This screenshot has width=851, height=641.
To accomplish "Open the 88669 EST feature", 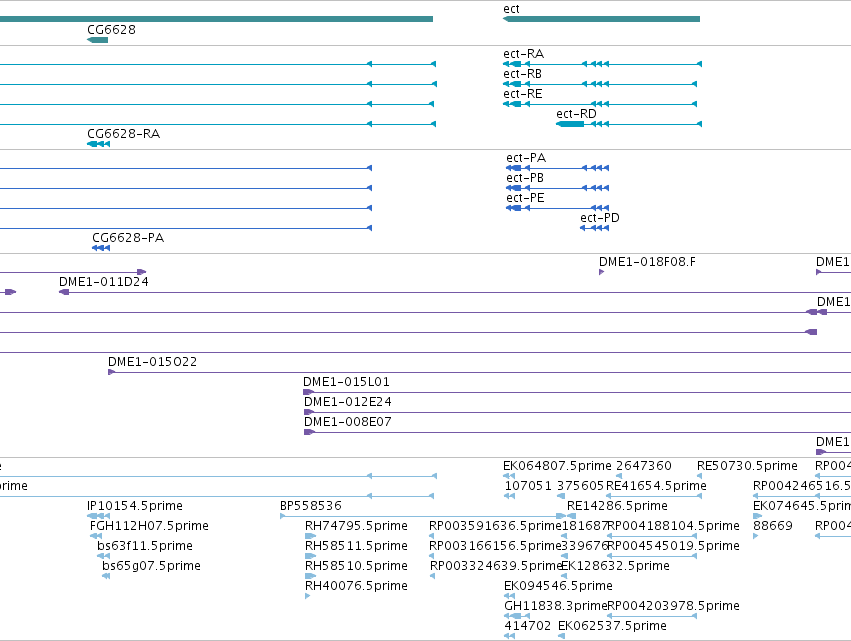I will (755, 536).
